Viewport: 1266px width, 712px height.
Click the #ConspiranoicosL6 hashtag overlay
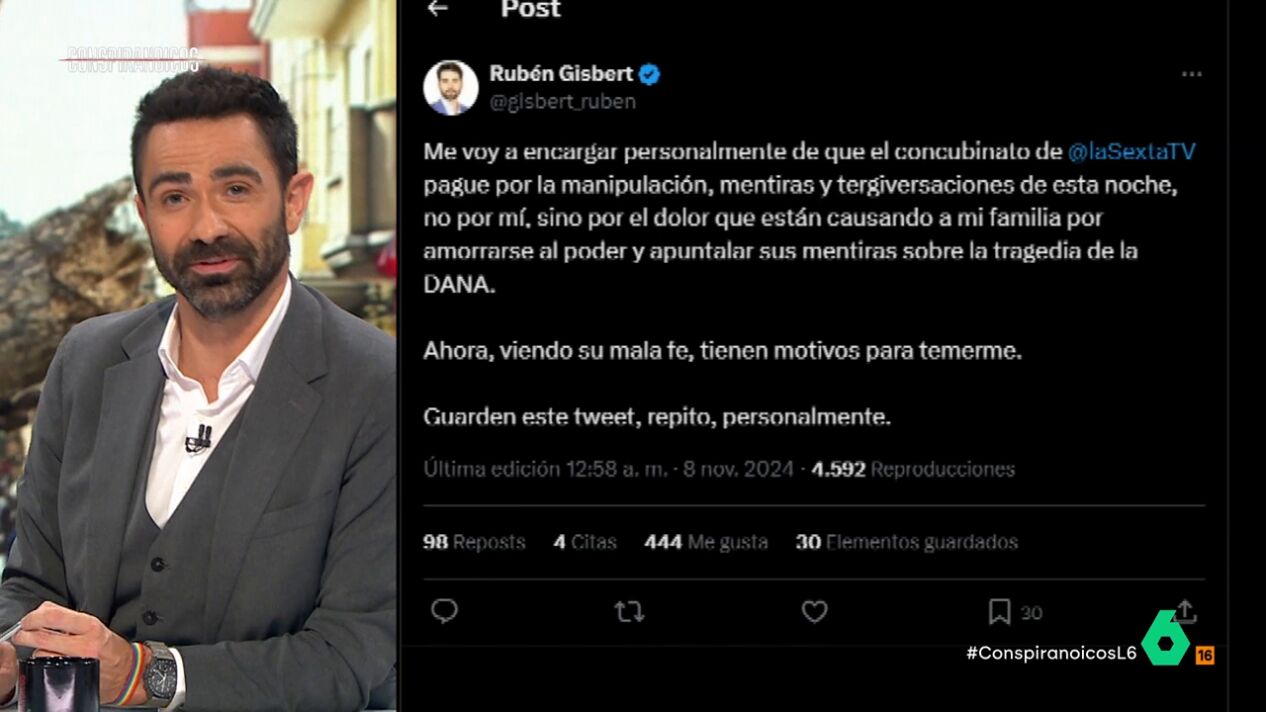[1051, 653]
